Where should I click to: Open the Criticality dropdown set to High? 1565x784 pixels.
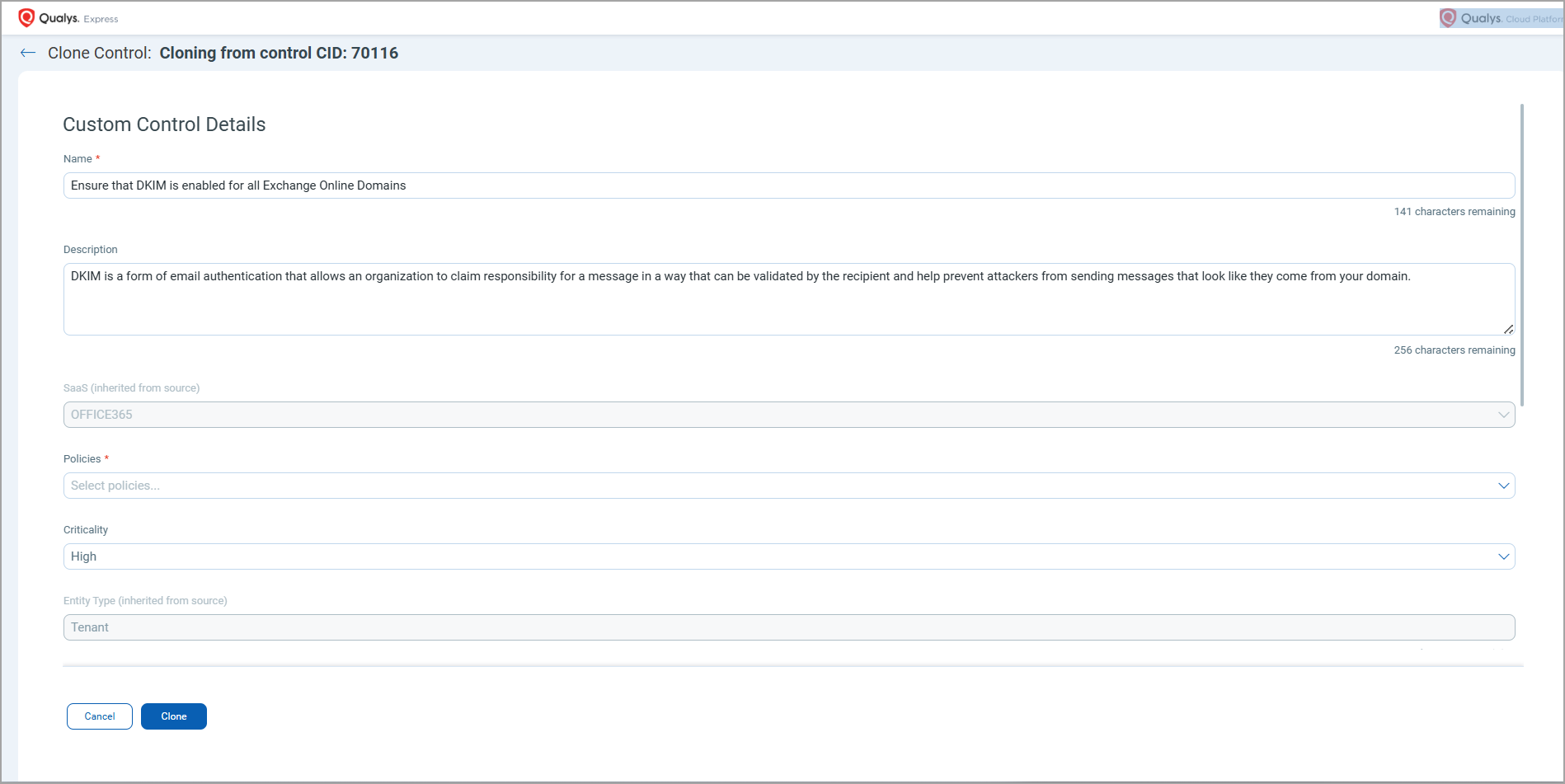click(789, 556)
